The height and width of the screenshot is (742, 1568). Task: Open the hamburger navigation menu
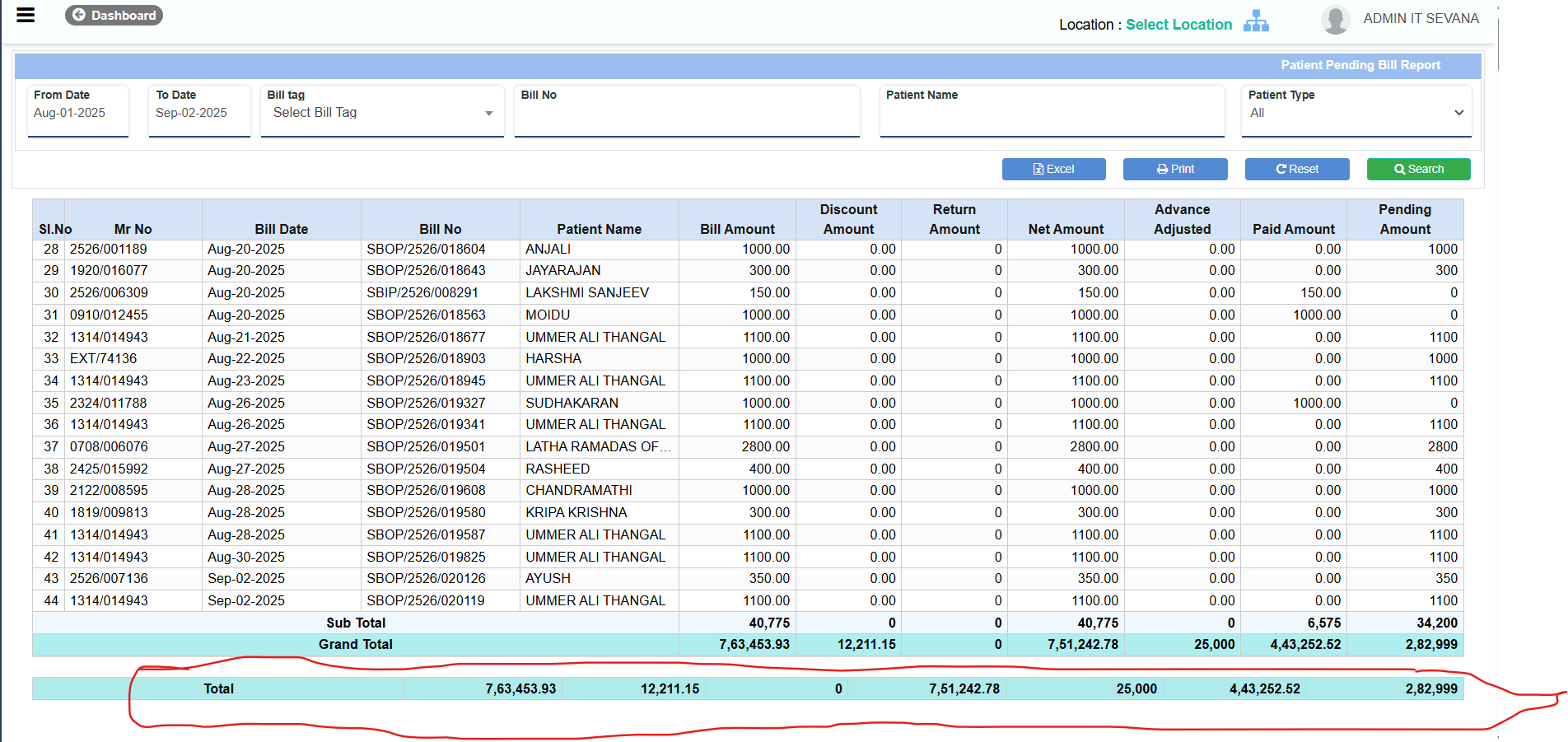tap(26, 15)
